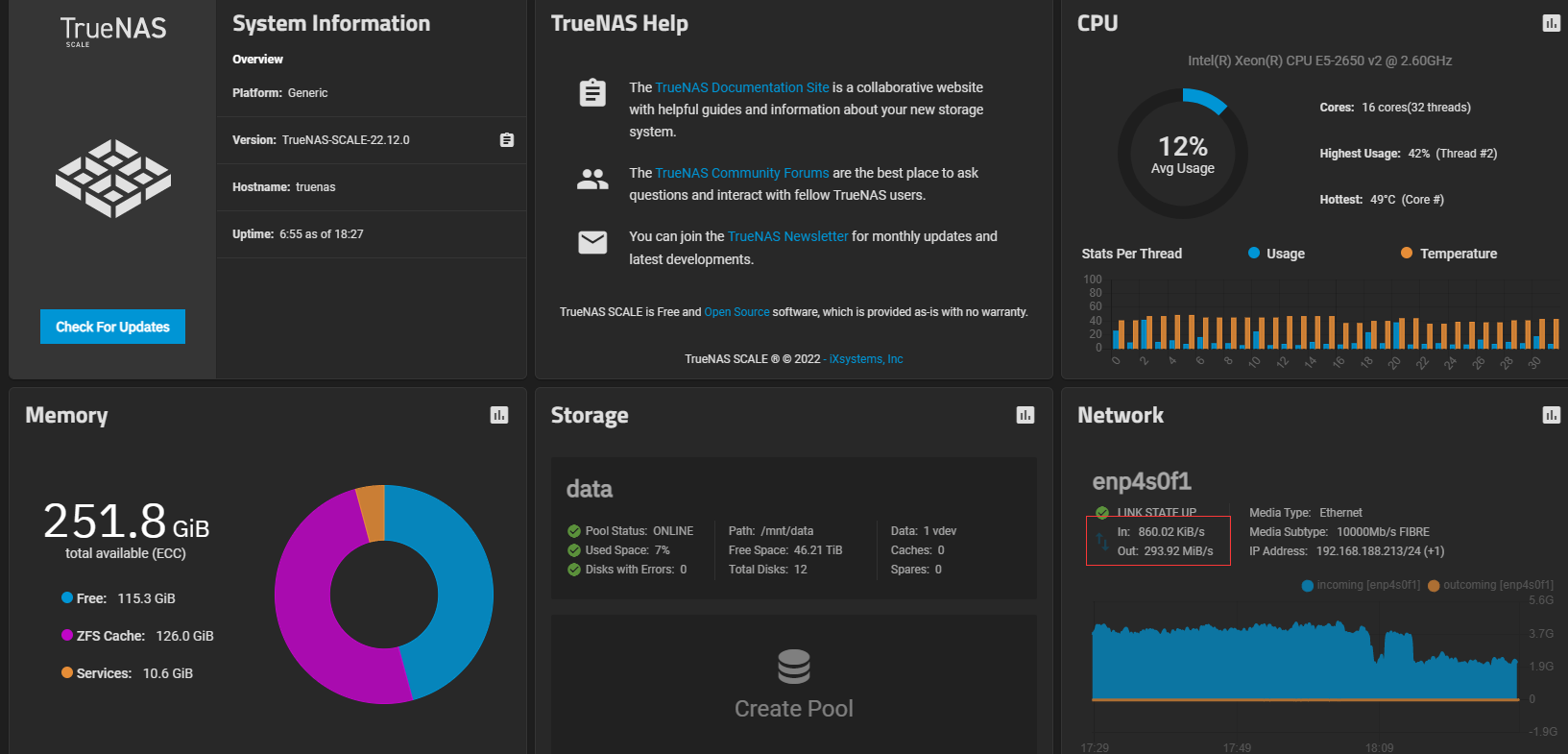Click the memory donut chart

point(384,595)
